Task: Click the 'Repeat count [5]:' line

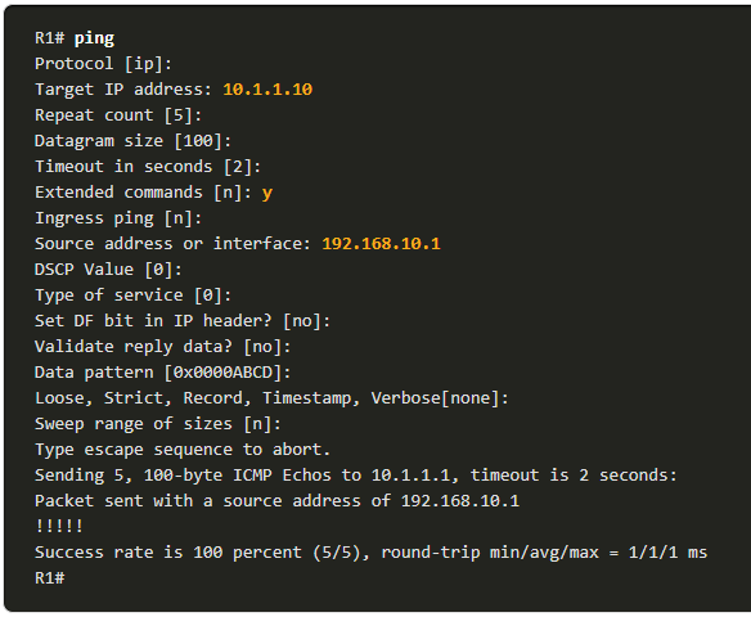Action: tap(119, 115)
